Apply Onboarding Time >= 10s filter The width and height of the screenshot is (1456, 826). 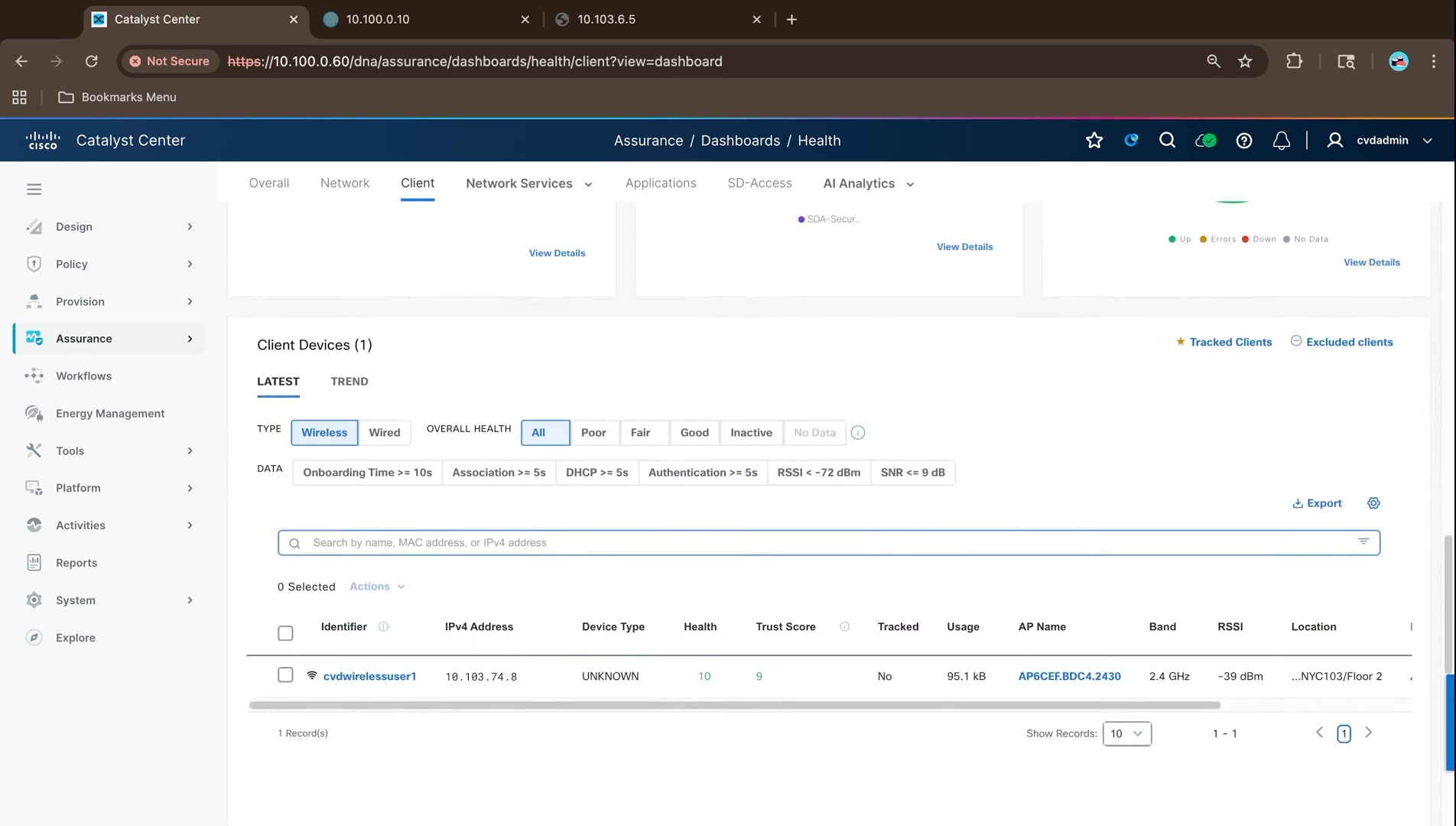tap(367, 473)
